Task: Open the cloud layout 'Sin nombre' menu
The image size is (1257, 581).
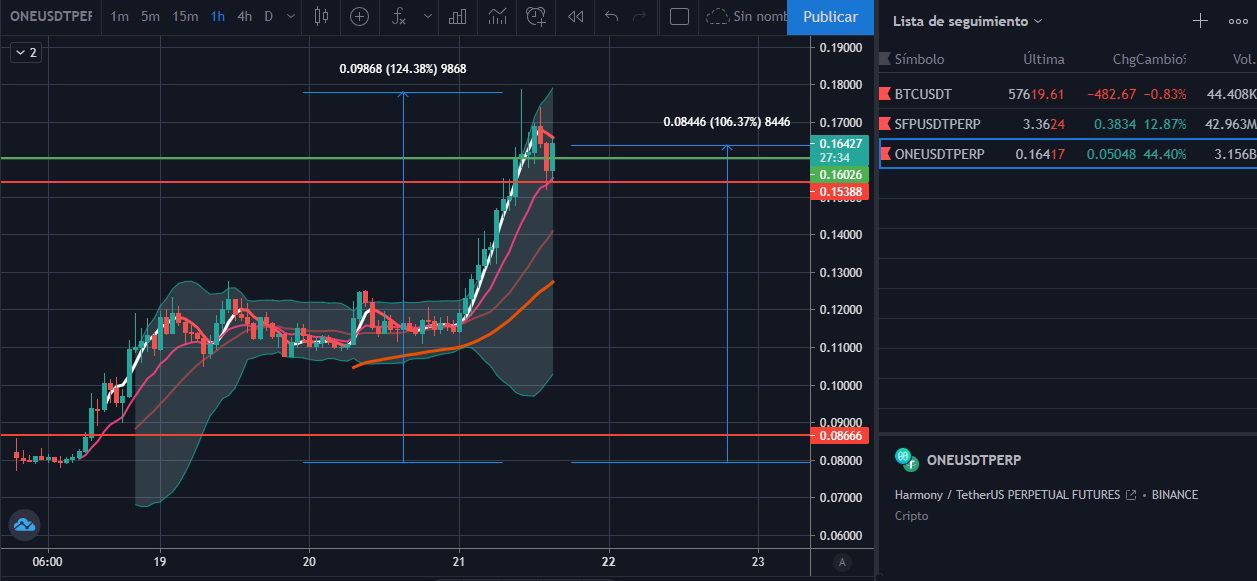Action: pyautogui.click(x=745, y=16)
